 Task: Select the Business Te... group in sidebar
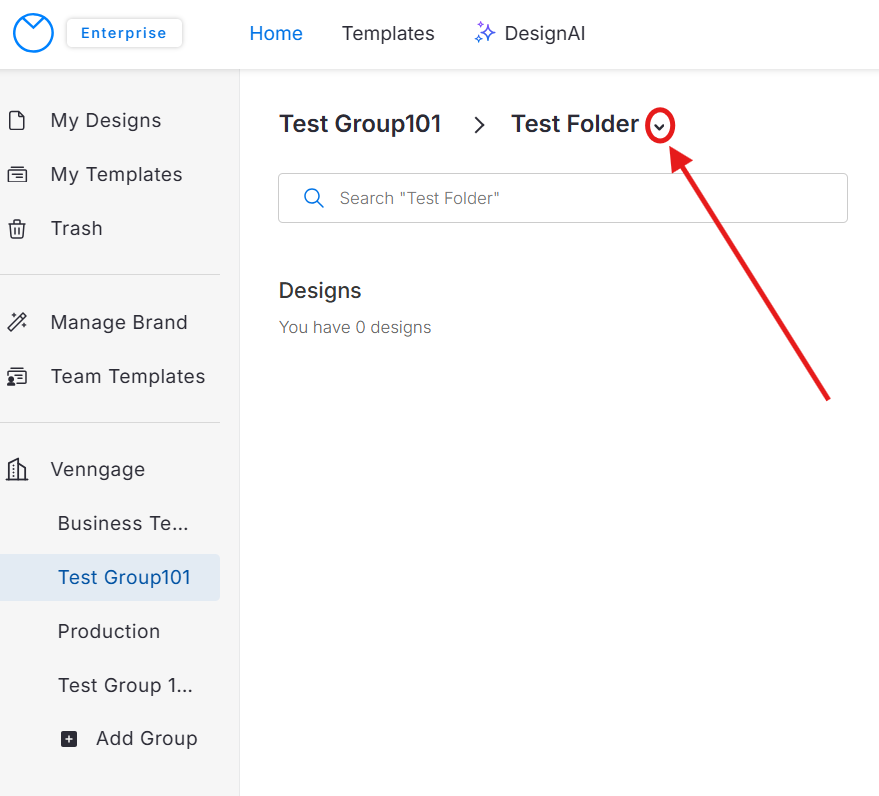123,524
